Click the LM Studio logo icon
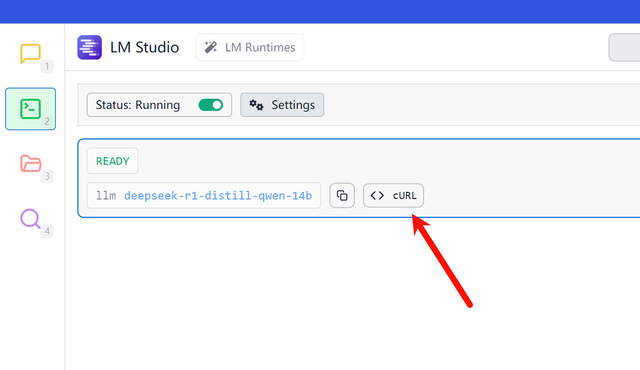640x370 pixels. (x=89, y=47)
